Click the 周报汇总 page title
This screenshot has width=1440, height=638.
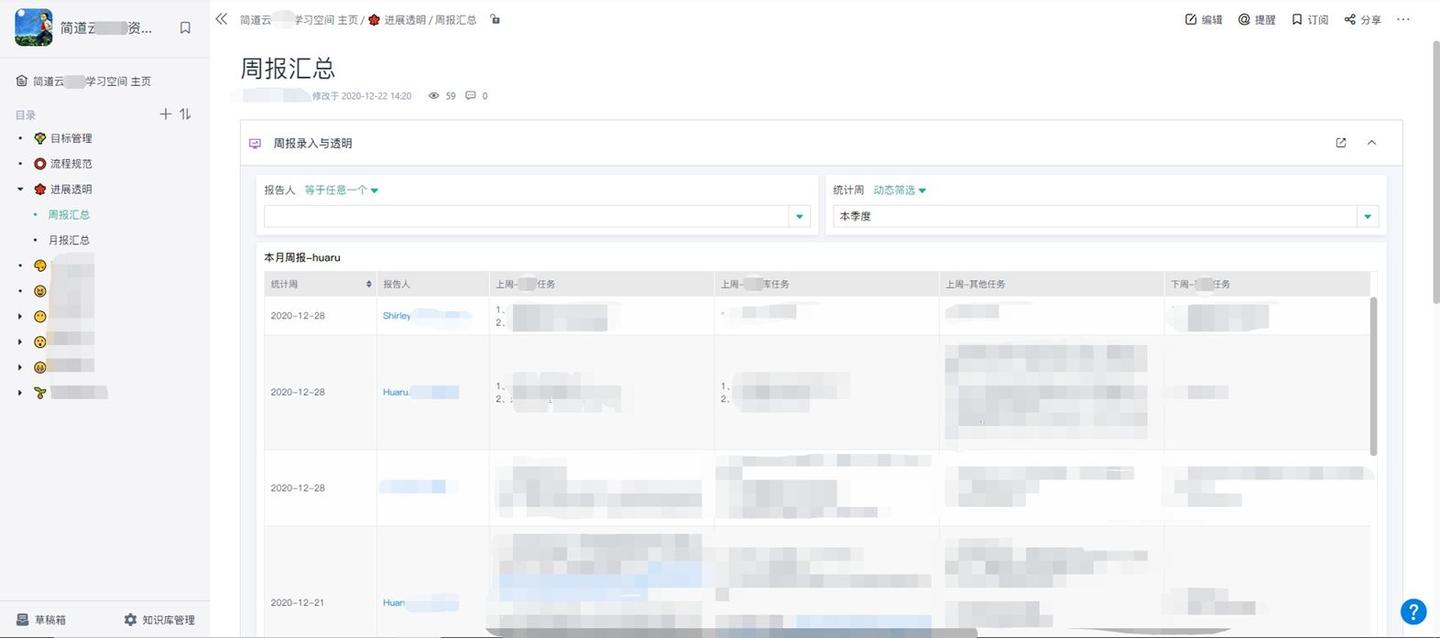(x=288, y=68)
